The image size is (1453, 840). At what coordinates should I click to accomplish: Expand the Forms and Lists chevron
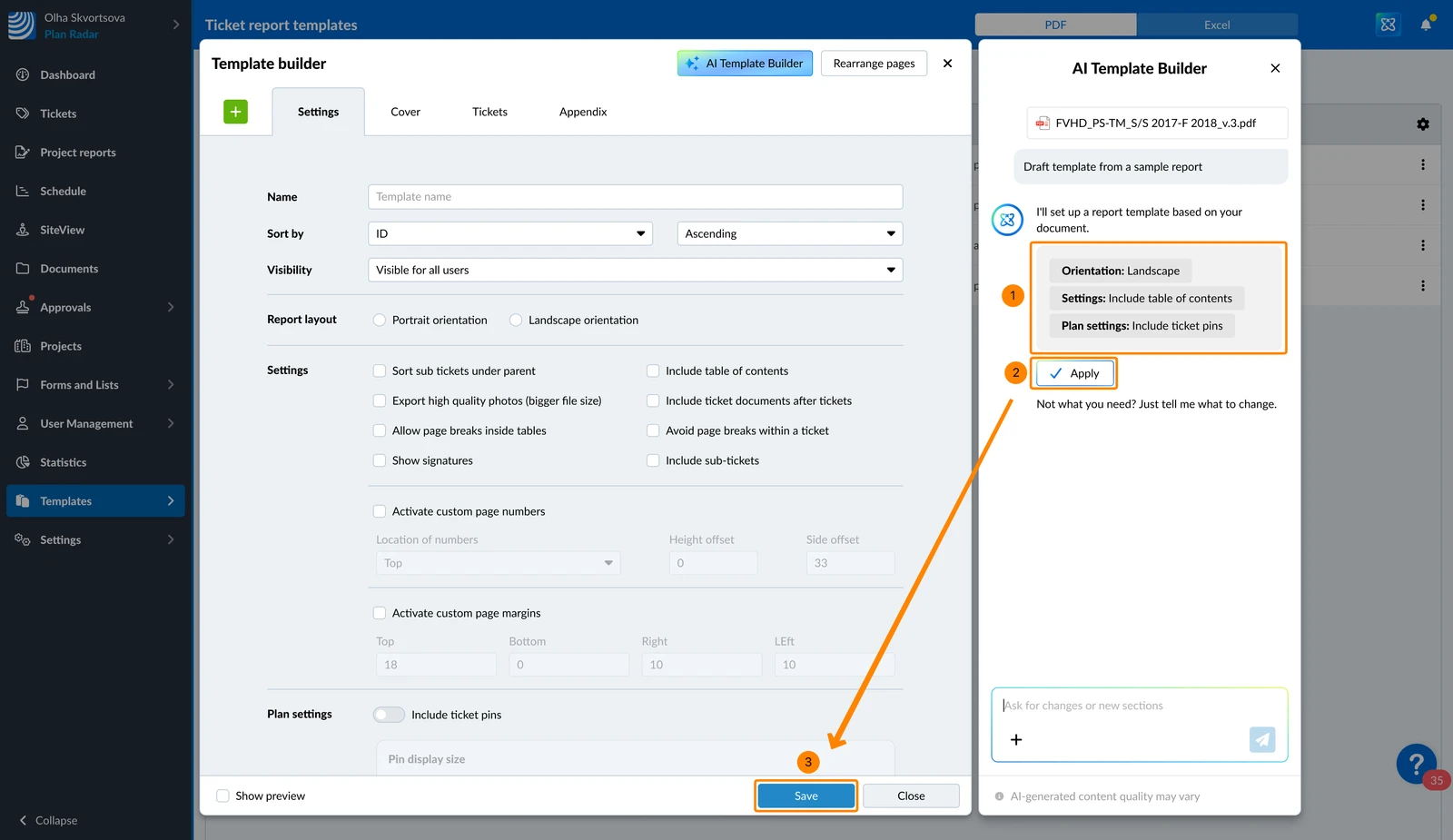(x=171, y=385)
